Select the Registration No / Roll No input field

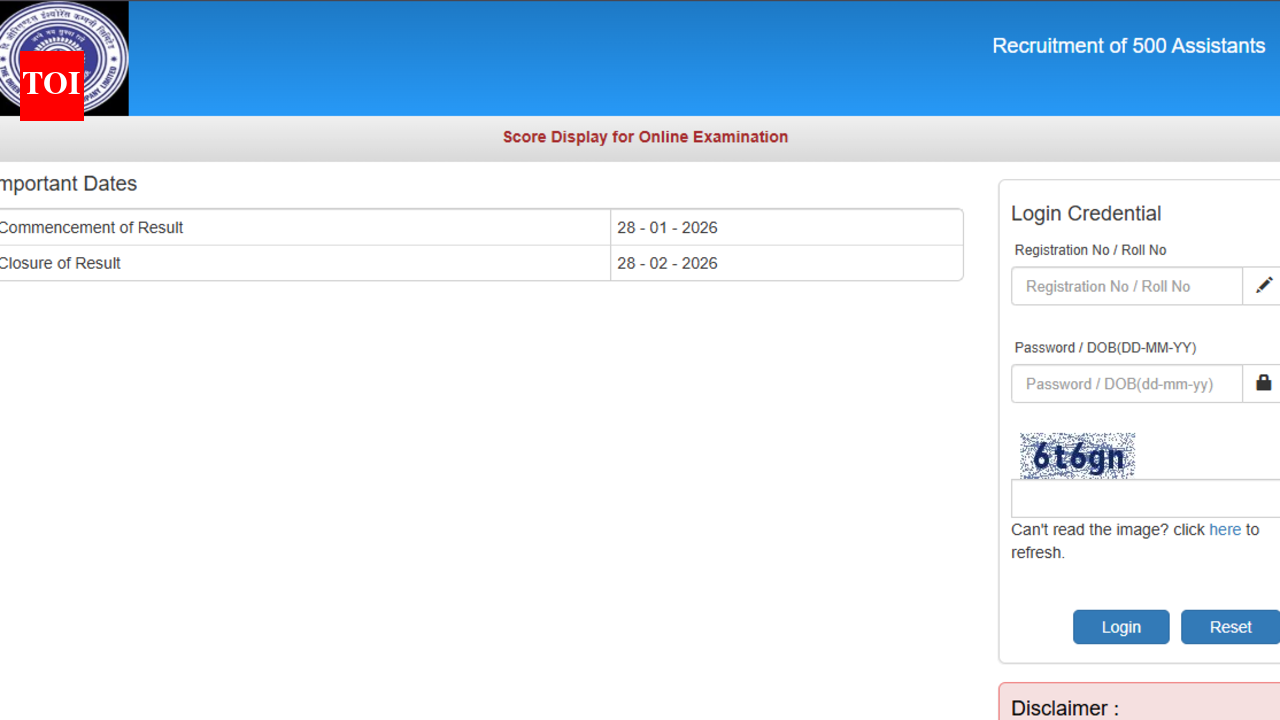click(x=1120, y=286)
